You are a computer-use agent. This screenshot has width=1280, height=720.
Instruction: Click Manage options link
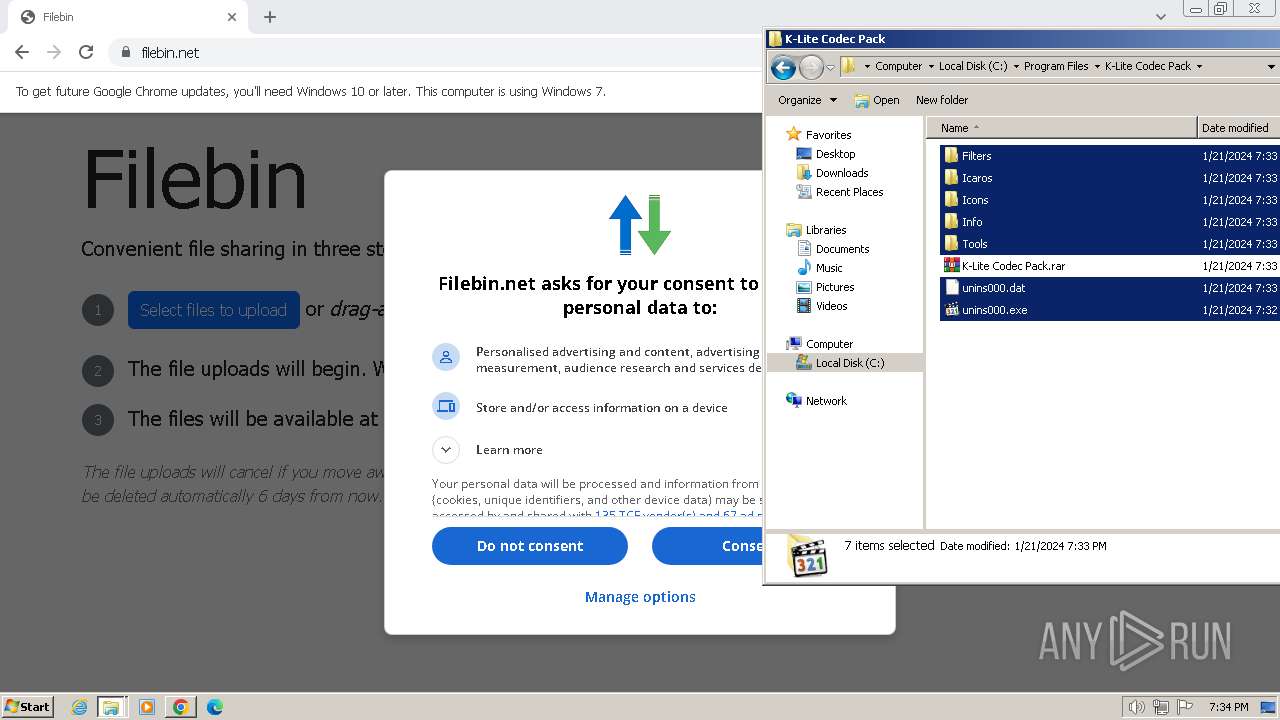640,597
